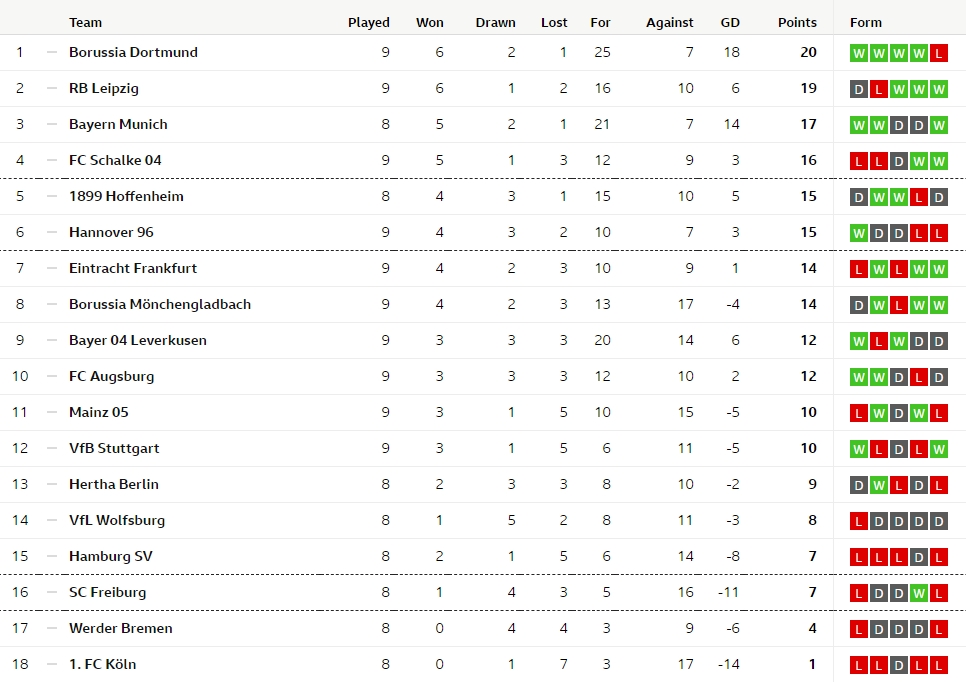Click Hertha Berlin's green W form badge

coord(878,485)
